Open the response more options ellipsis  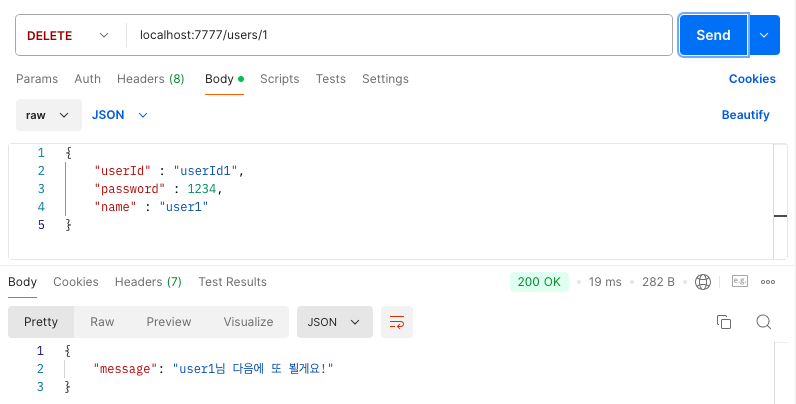click(x=768, y=282)
